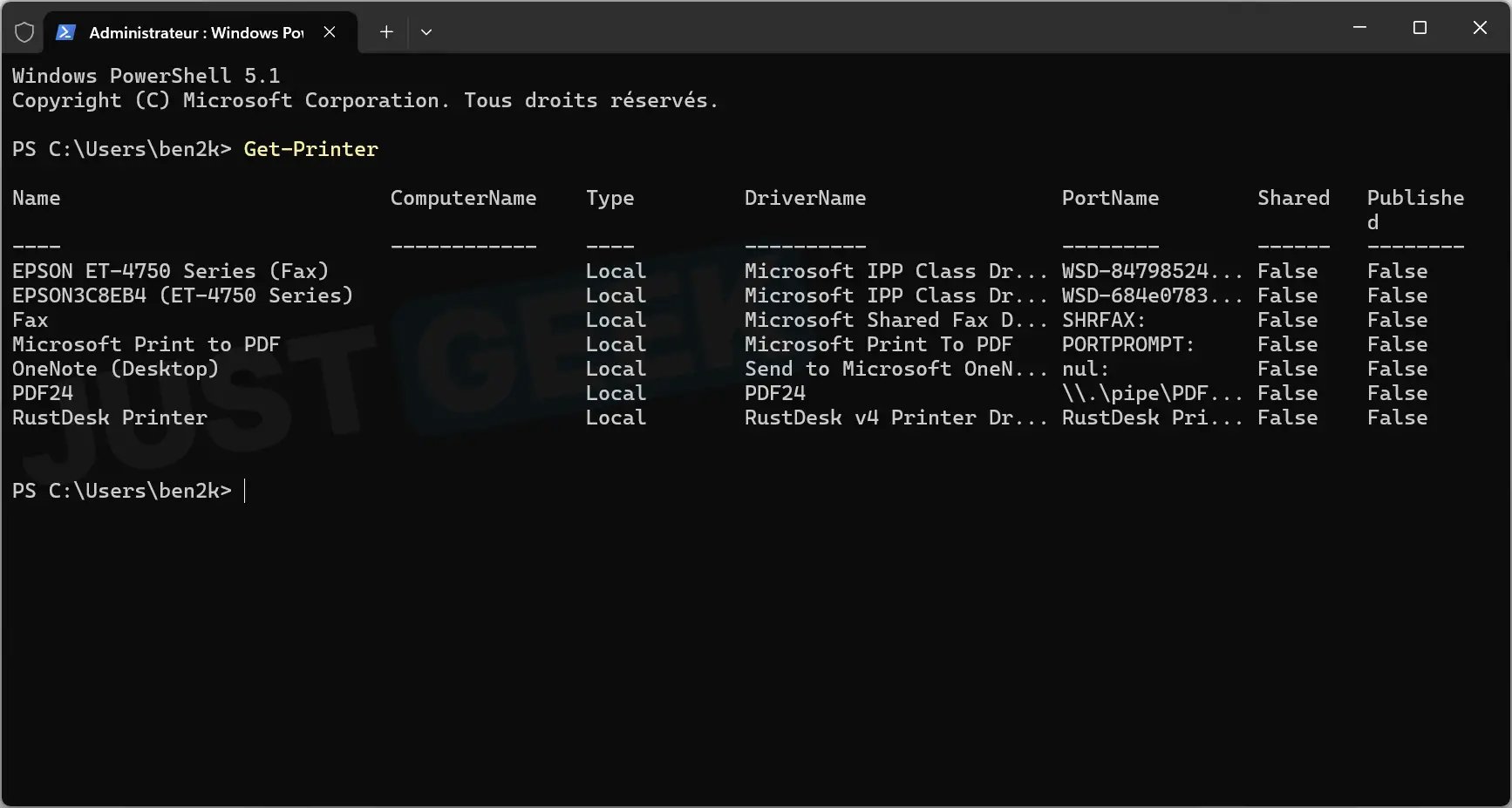The image size is (1512, 808).
Task: Click the Shared False value for Fax
Action: pyautogui.click(x=1287, y=320)
